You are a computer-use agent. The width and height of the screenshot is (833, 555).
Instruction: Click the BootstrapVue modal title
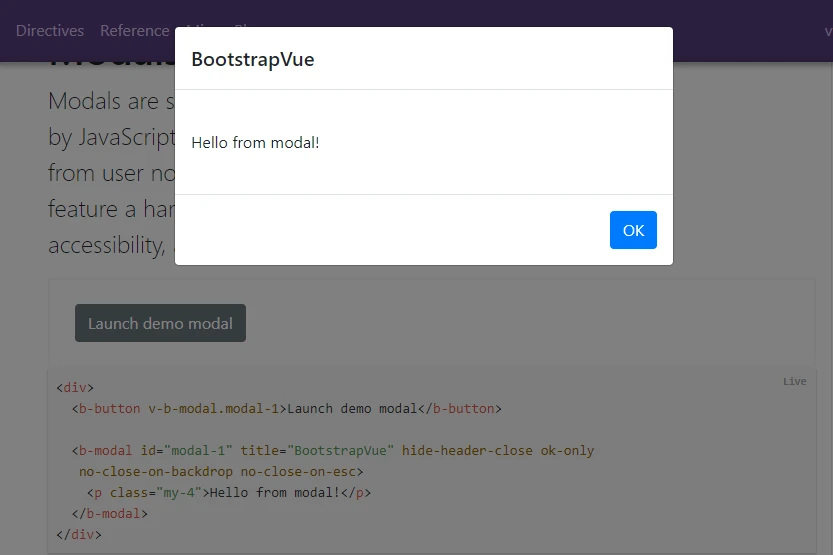[x=253, y=59]
